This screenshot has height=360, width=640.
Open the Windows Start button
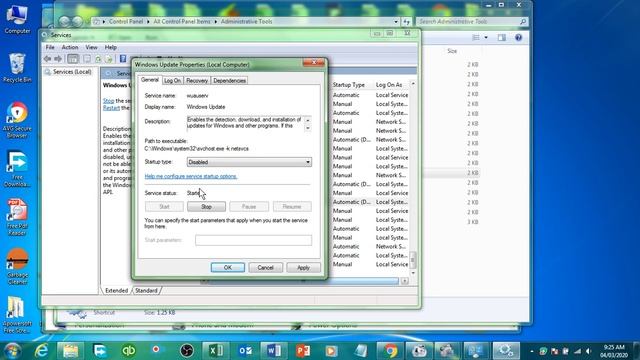coord(12,351)
